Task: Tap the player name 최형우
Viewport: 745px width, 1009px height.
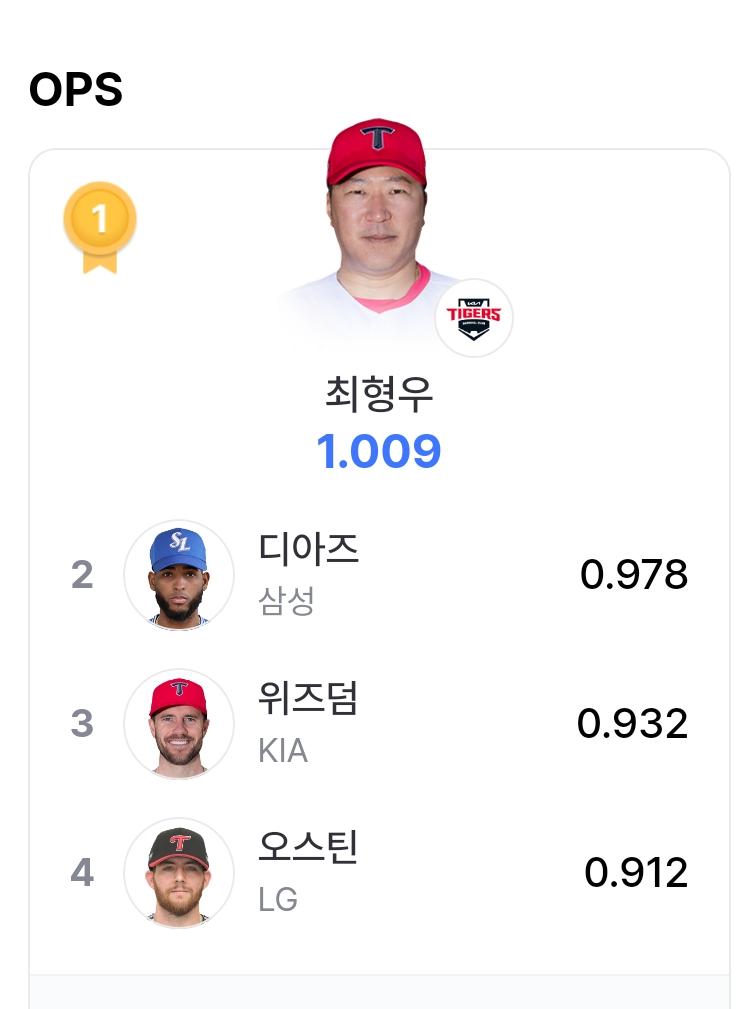Action: (x=379, y=394)
